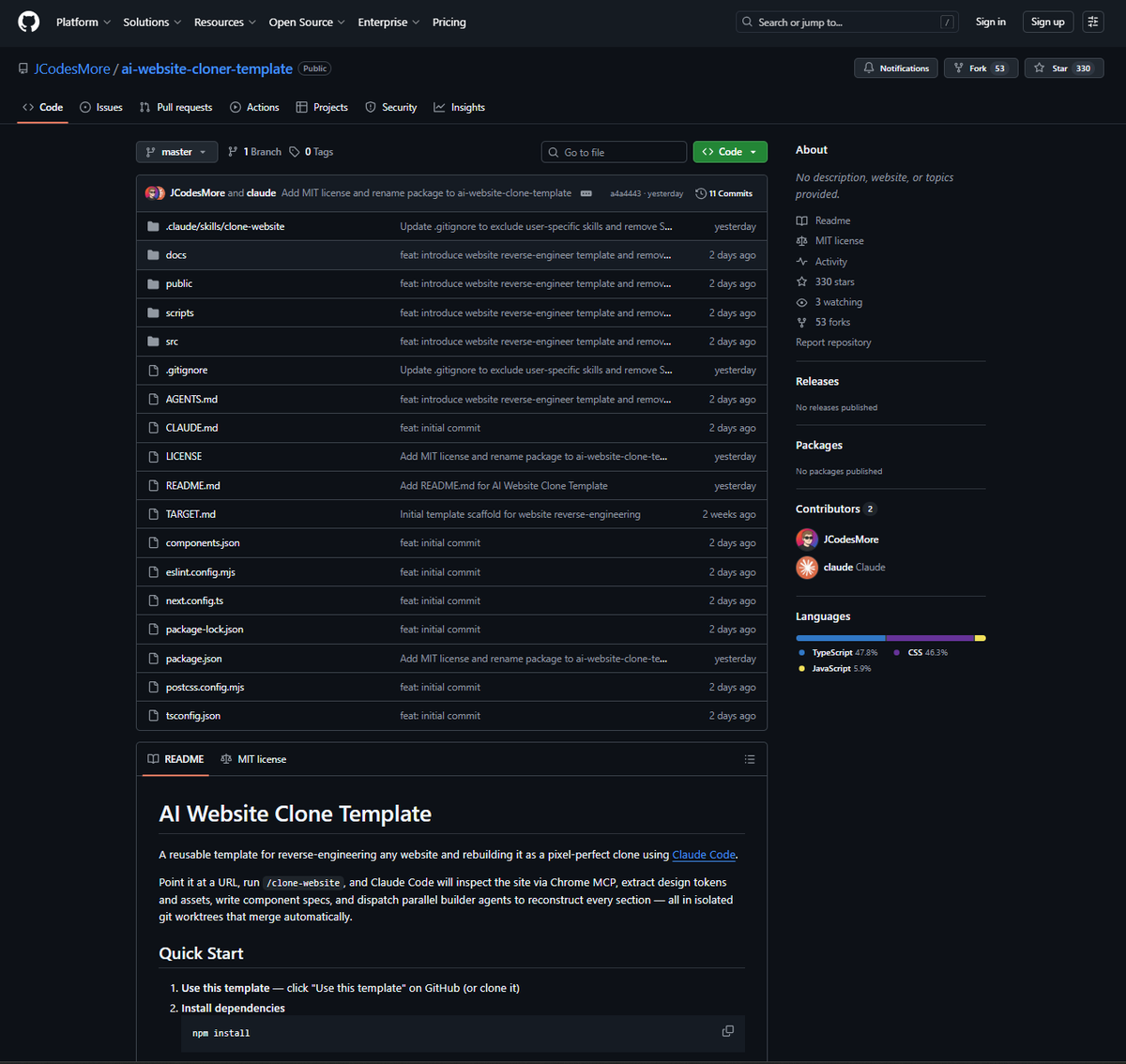Open the Pricing page link

pyautogui.click(x=449, y=22)
